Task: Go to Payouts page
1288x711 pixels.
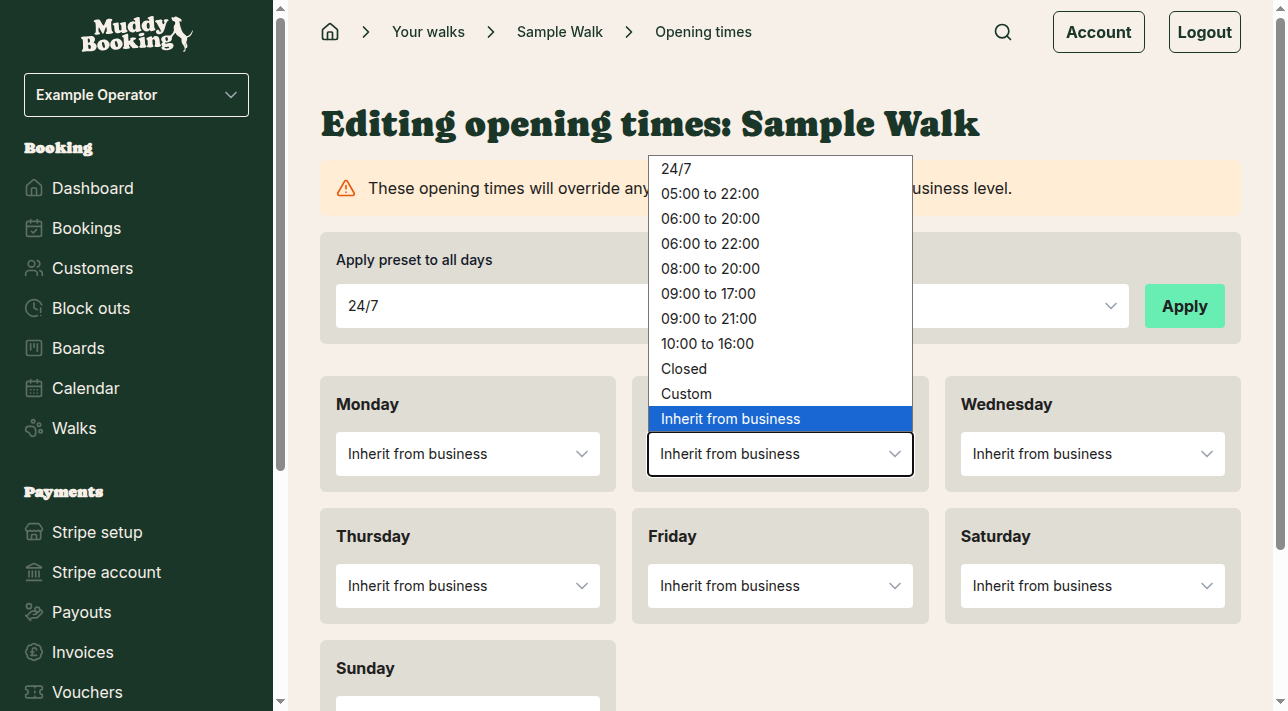Action: [81, 612]
